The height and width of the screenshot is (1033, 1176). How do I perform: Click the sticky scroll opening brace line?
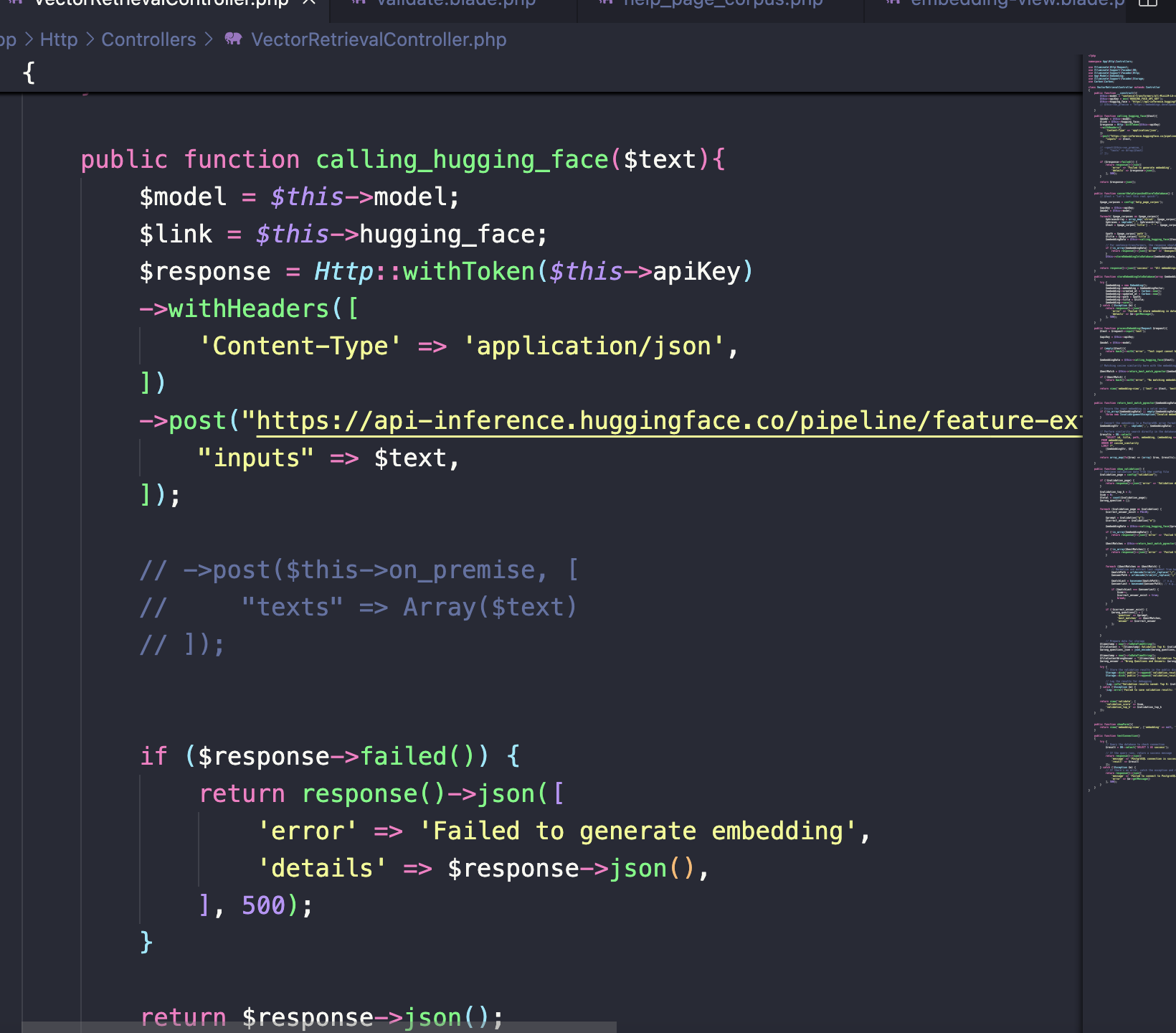tap(29, 72)
